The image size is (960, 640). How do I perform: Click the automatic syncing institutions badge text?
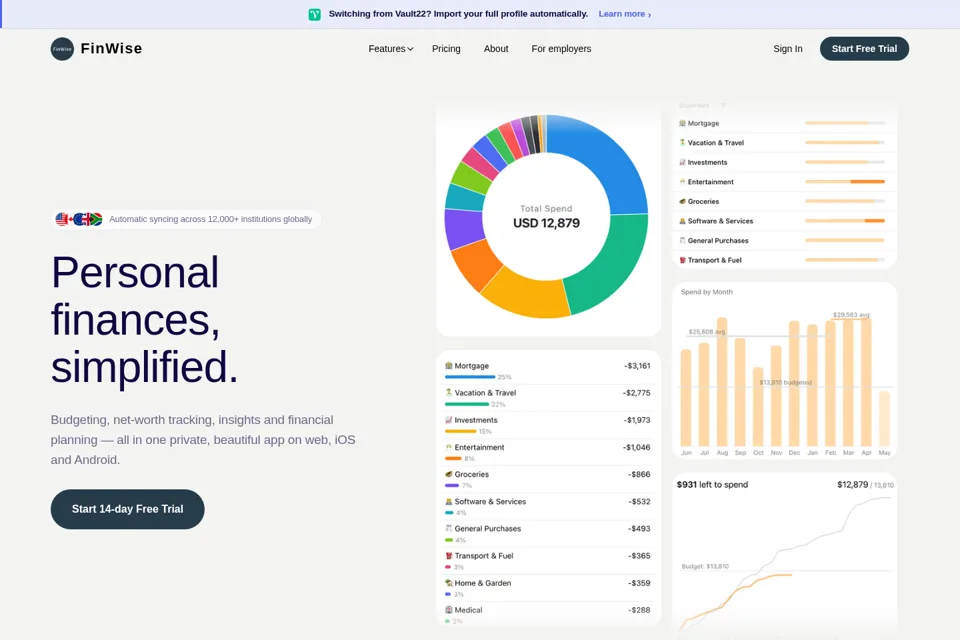(x=210, y=219)
